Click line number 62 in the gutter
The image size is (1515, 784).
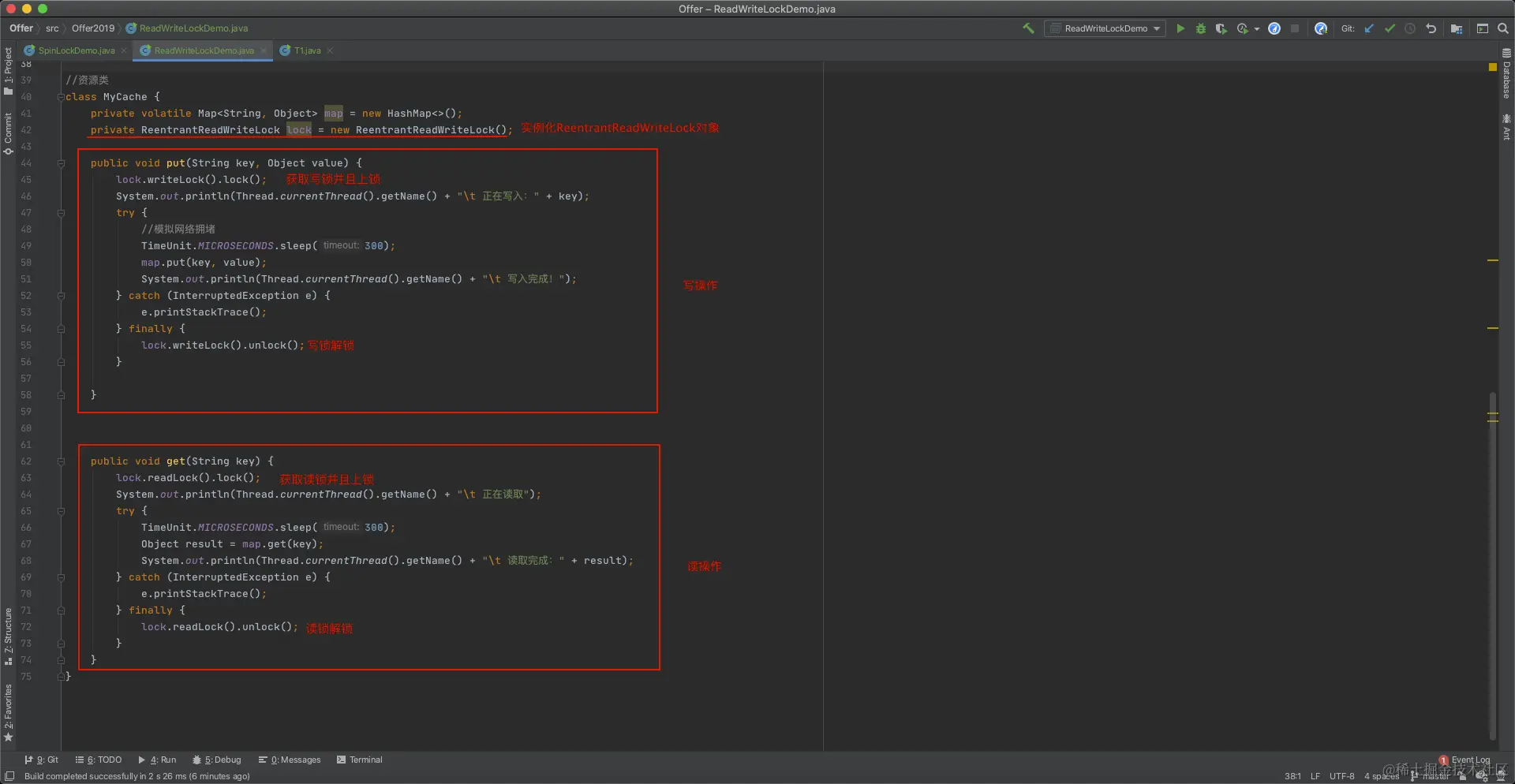(x=26, y=461)
